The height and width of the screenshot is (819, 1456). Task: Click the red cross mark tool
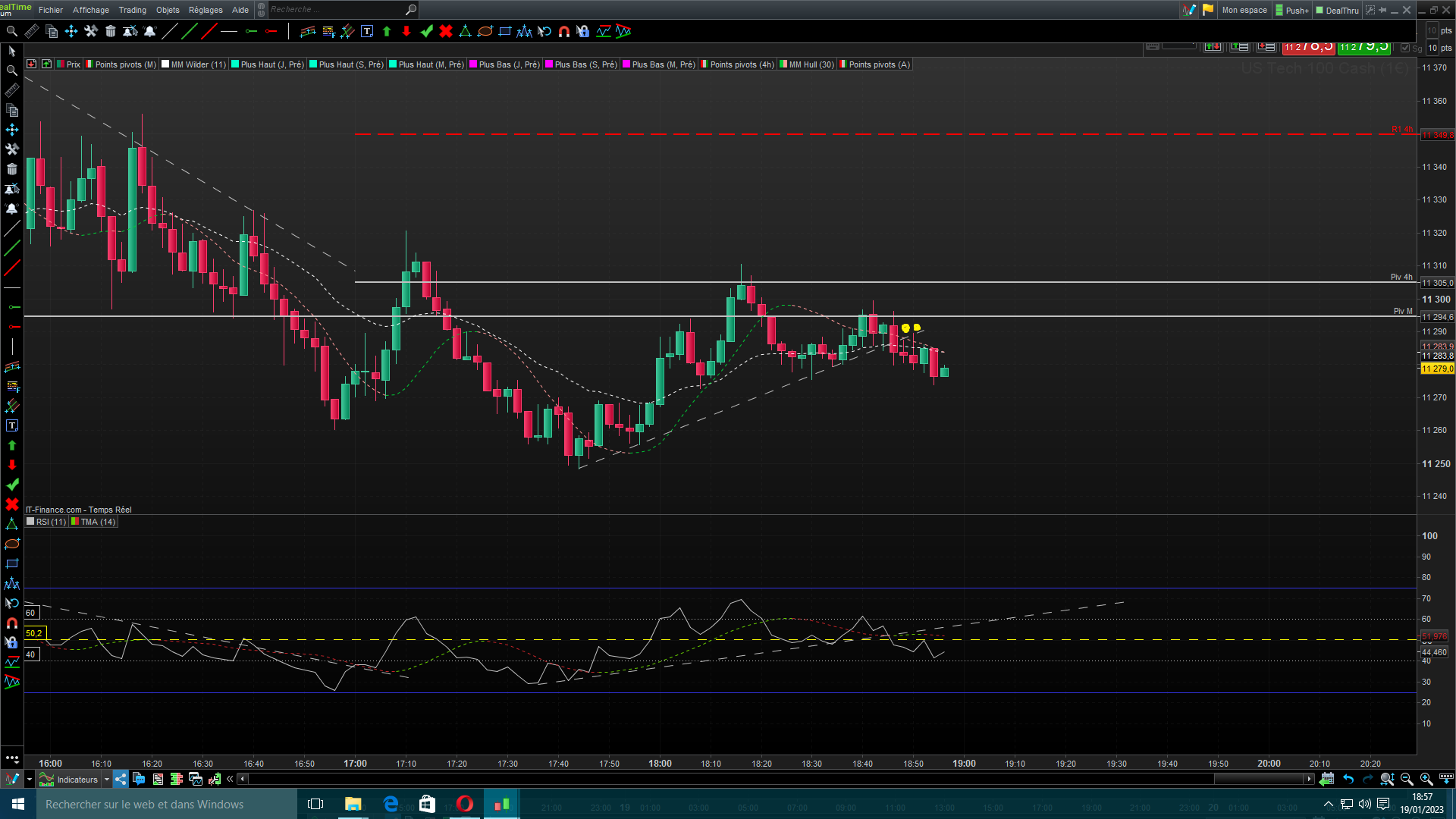click(x=446, y=31)
